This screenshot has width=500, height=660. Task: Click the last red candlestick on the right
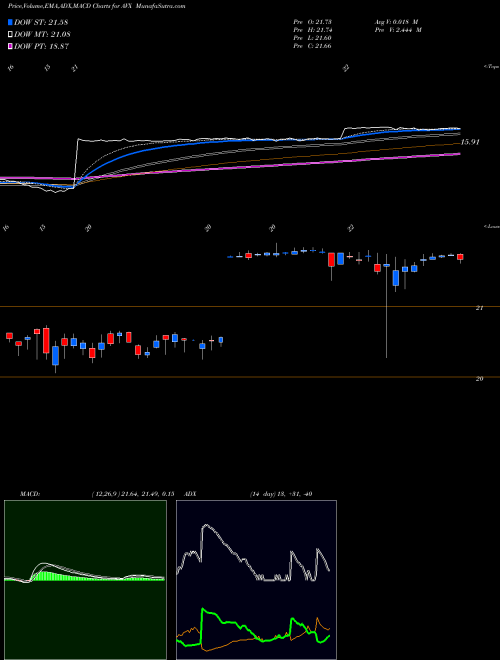click(x=460, y=257)
